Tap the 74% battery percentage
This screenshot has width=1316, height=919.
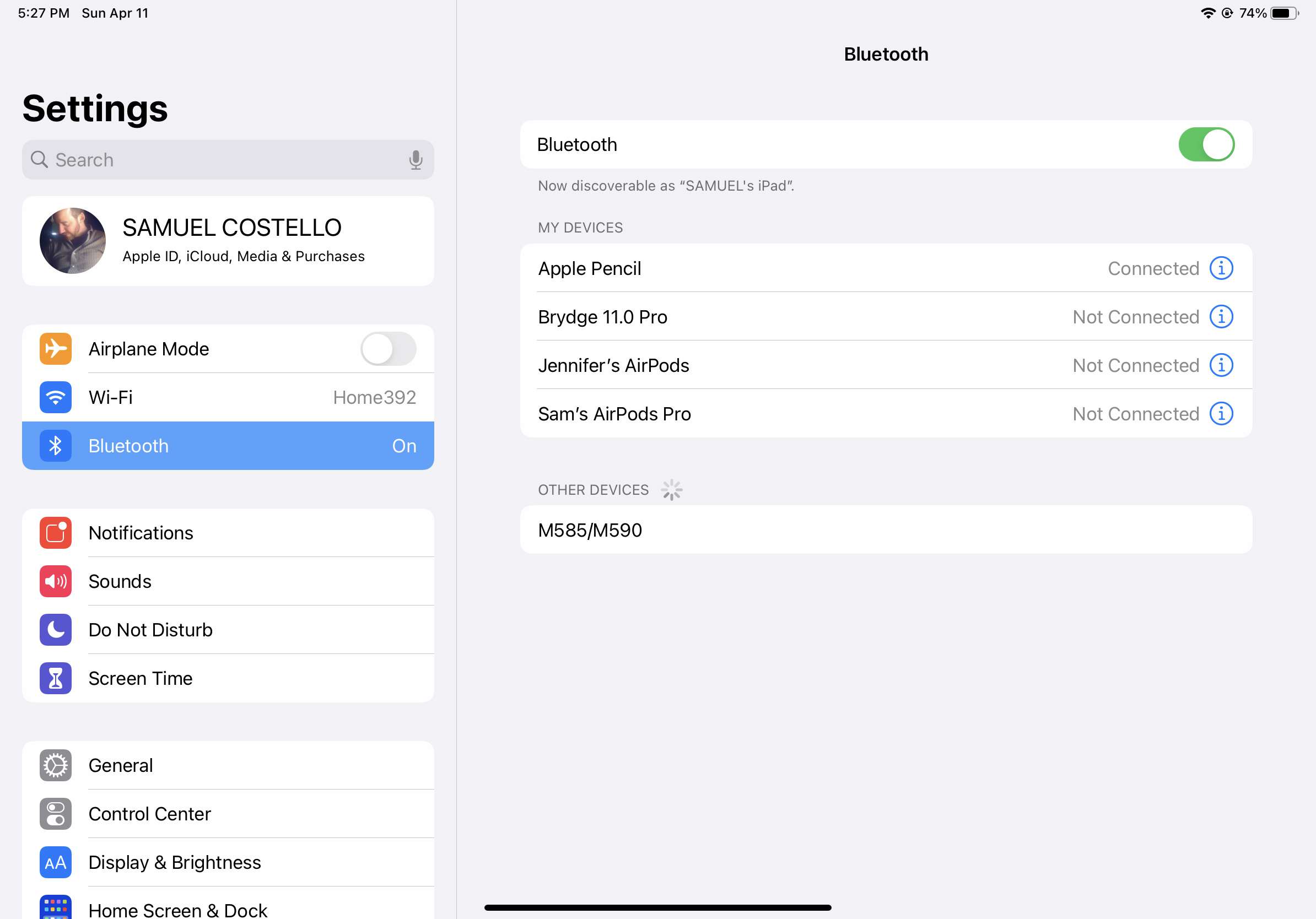pyautogui.click(x=1253, y=13)
